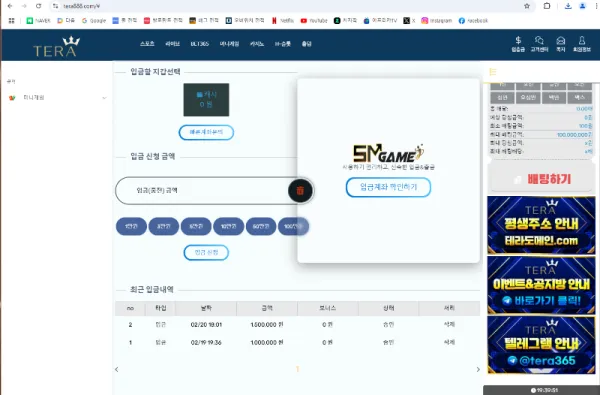Viewport: 600px width, 395px height.
Task: Click the 맥스 bet slip amount button
Action: click(579, 98)
